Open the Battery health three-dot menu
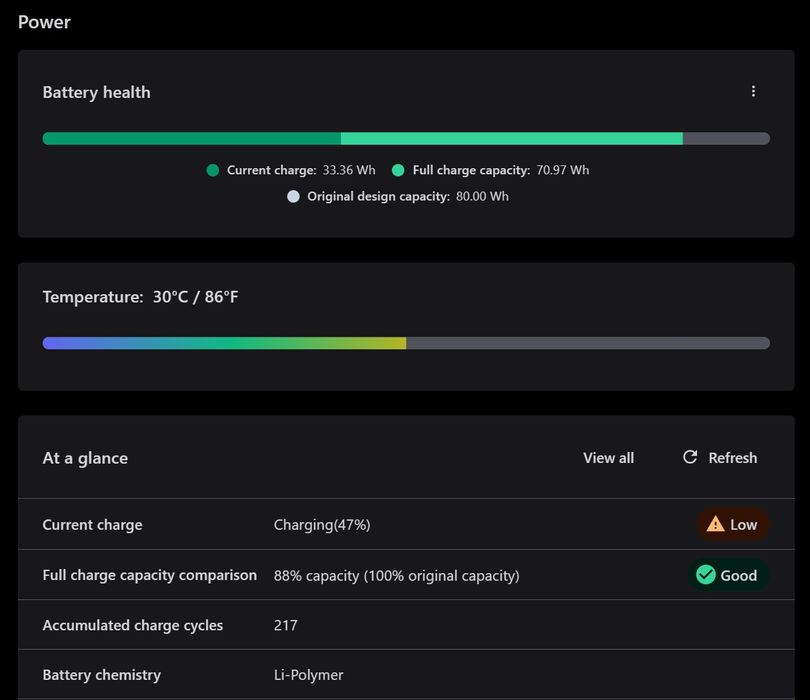The width and height of the screenshot is (810, 700). (x=753, y=91)
